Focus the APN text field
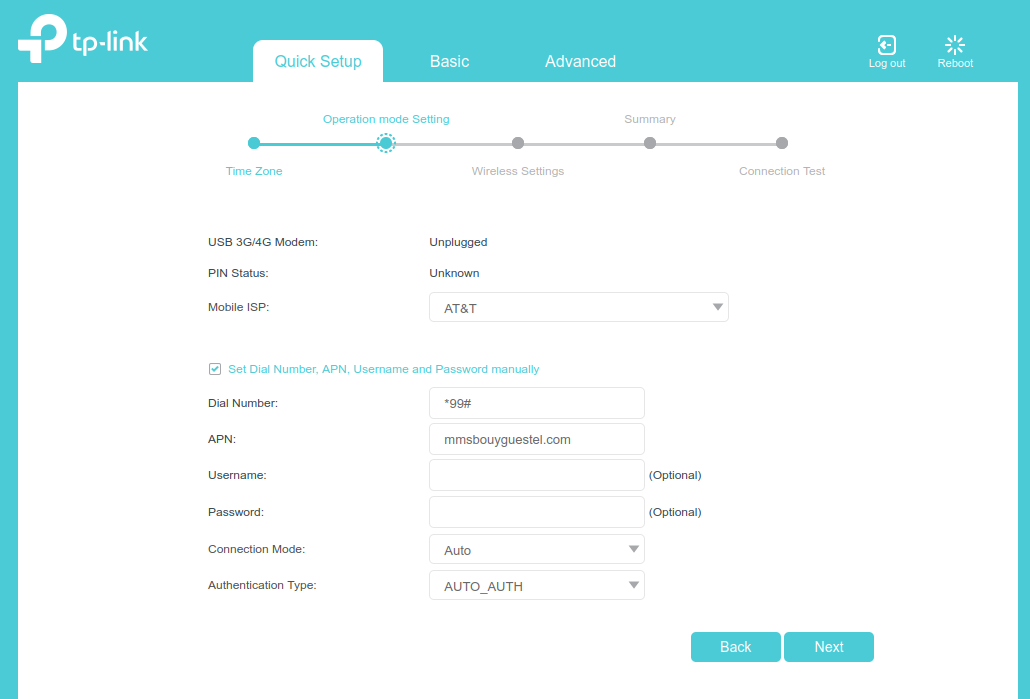 pos(536,439)
